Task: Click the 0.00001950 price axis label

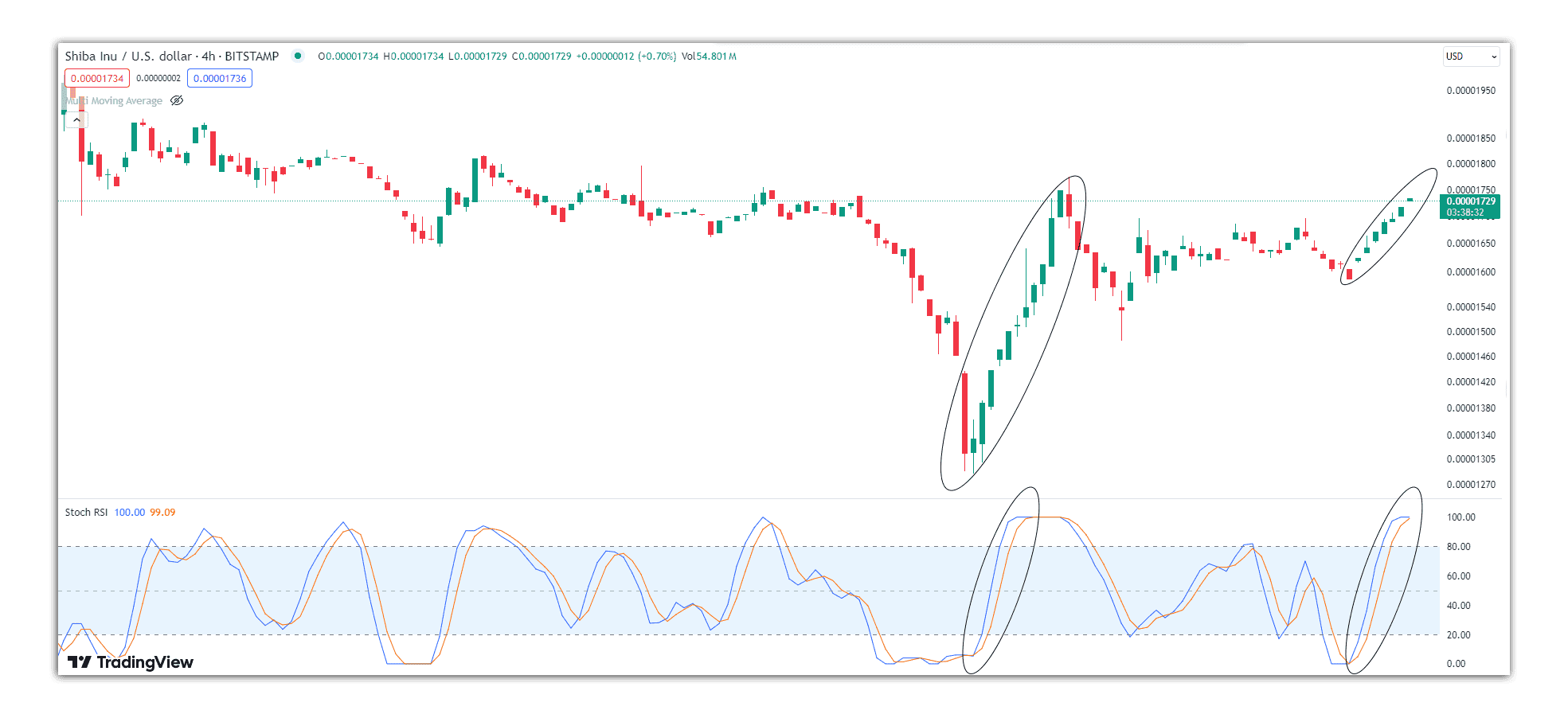Action: (1471, 90)
